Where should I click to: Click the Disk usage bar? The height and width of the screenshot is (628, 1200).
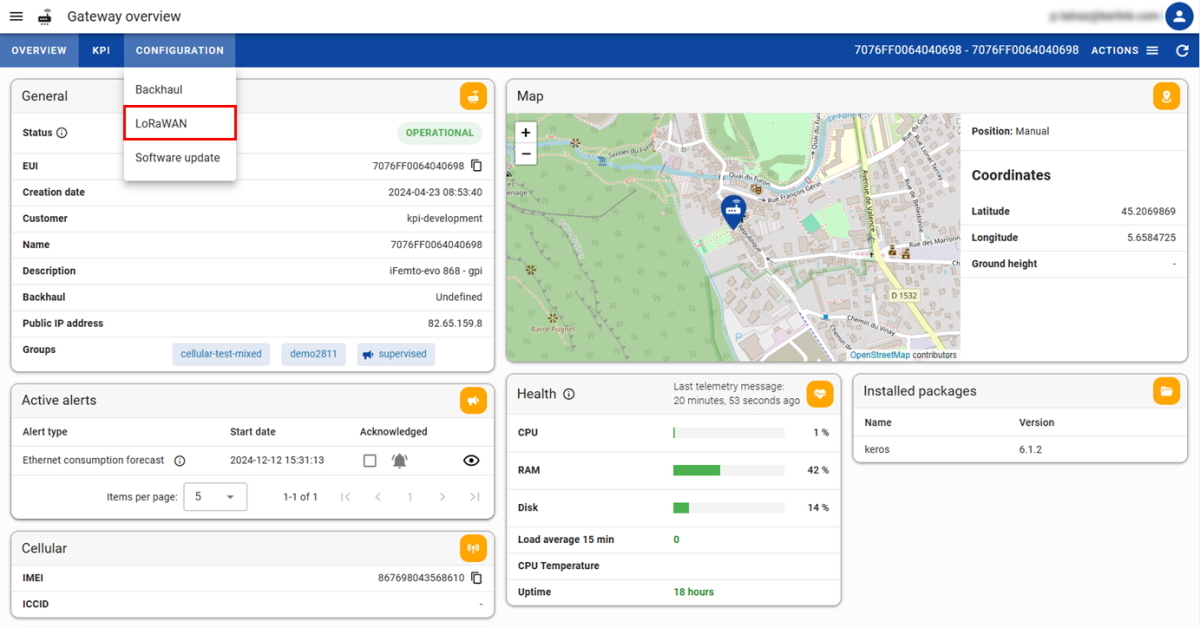click(x=728, y=508)
